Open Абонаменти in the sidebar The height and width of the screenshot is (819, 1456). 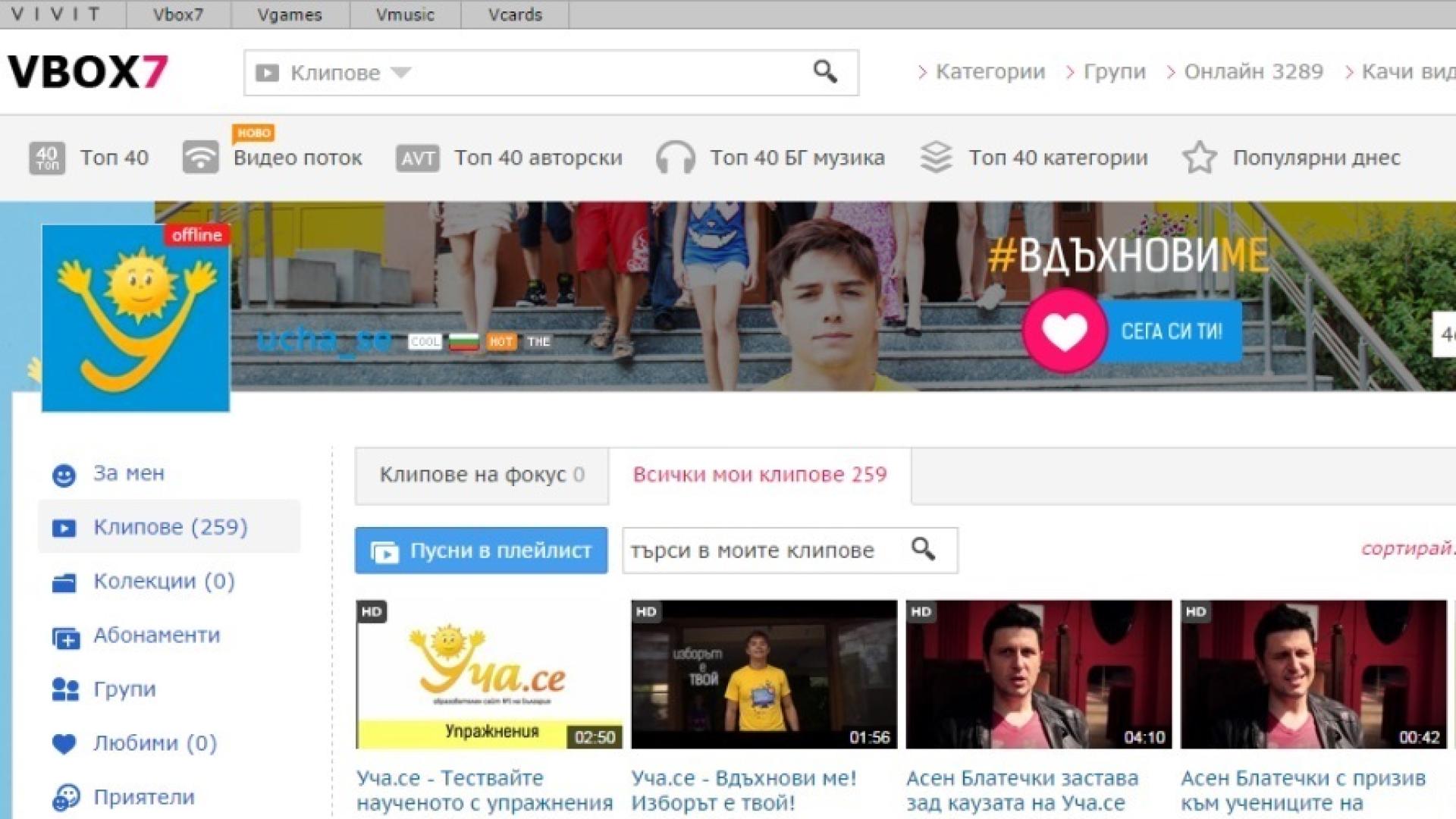(x=157, y=635)
